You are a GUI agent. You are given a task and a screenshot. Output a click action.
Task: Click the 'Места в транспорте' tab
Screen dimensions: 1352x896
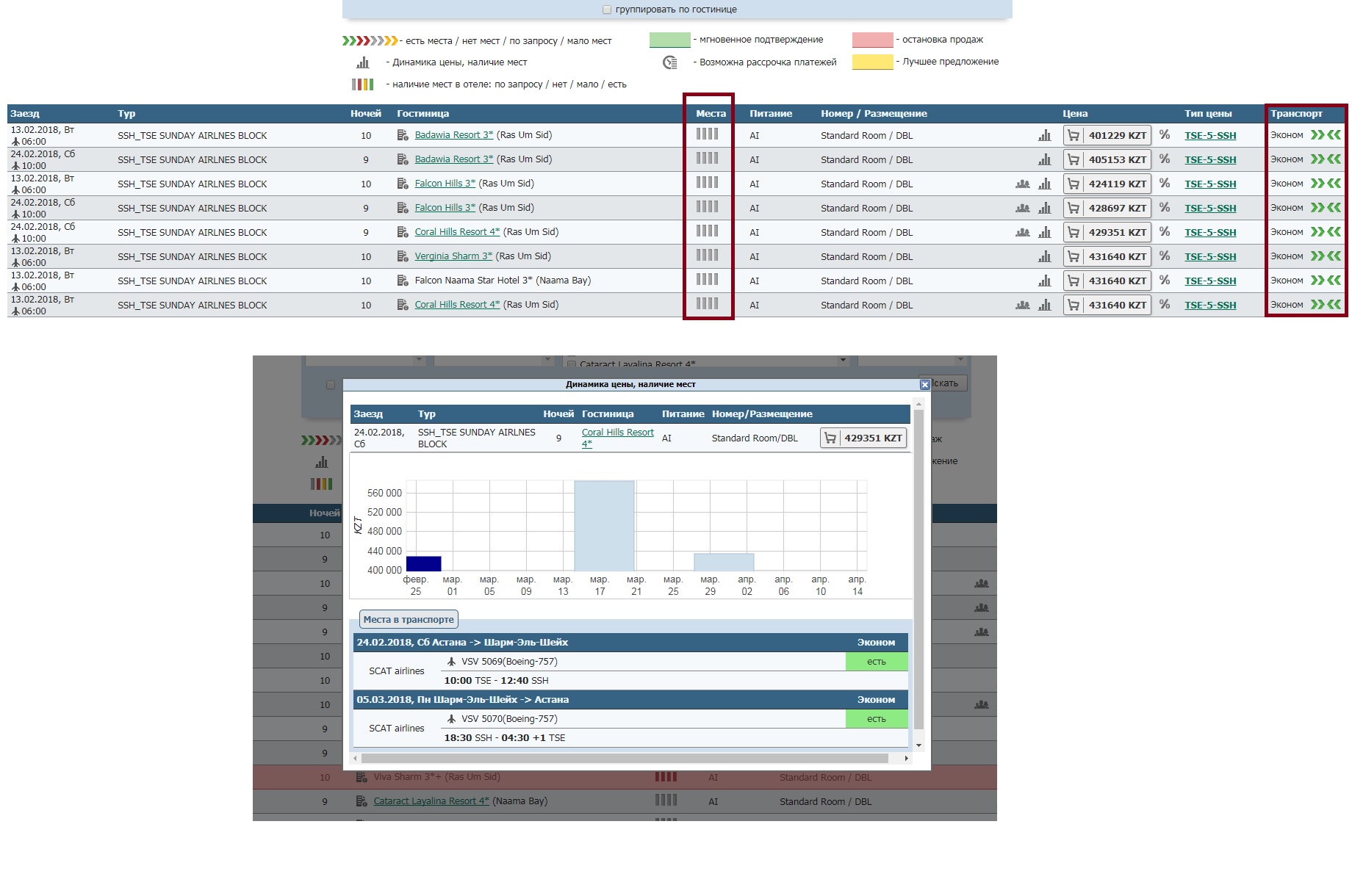click(409, 619)
